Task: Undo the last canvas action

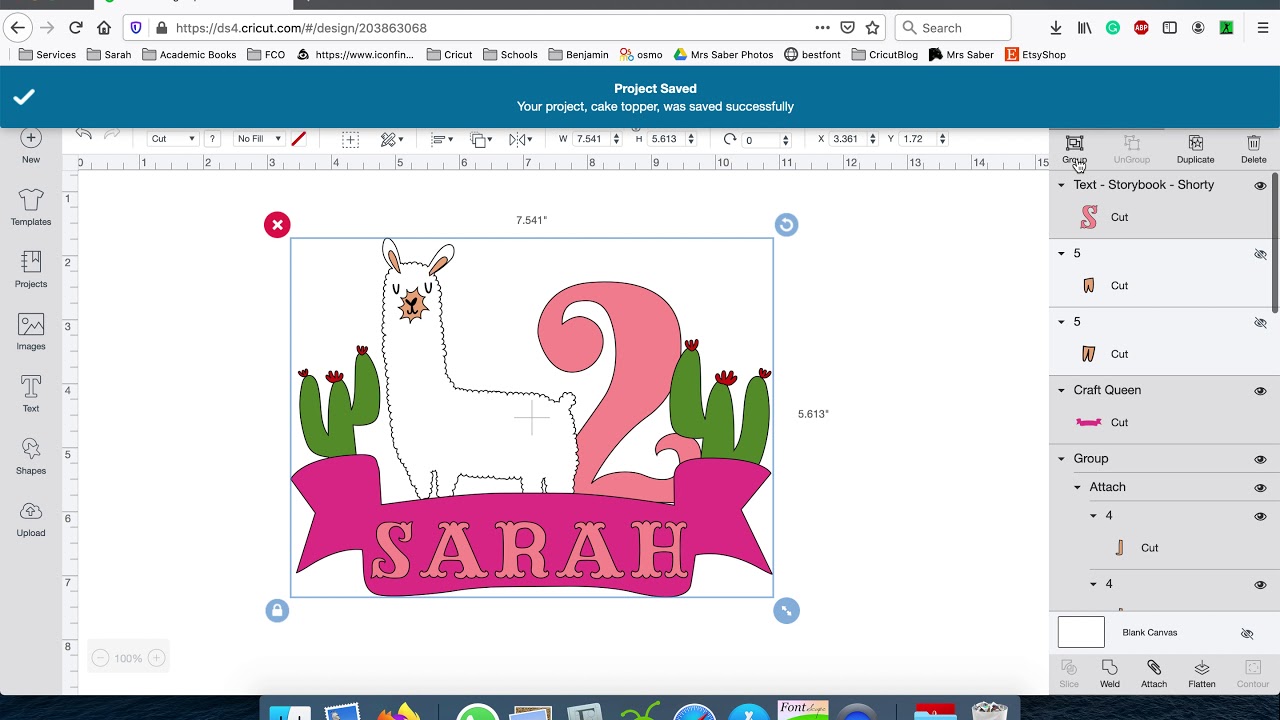Action: [84, 135]
